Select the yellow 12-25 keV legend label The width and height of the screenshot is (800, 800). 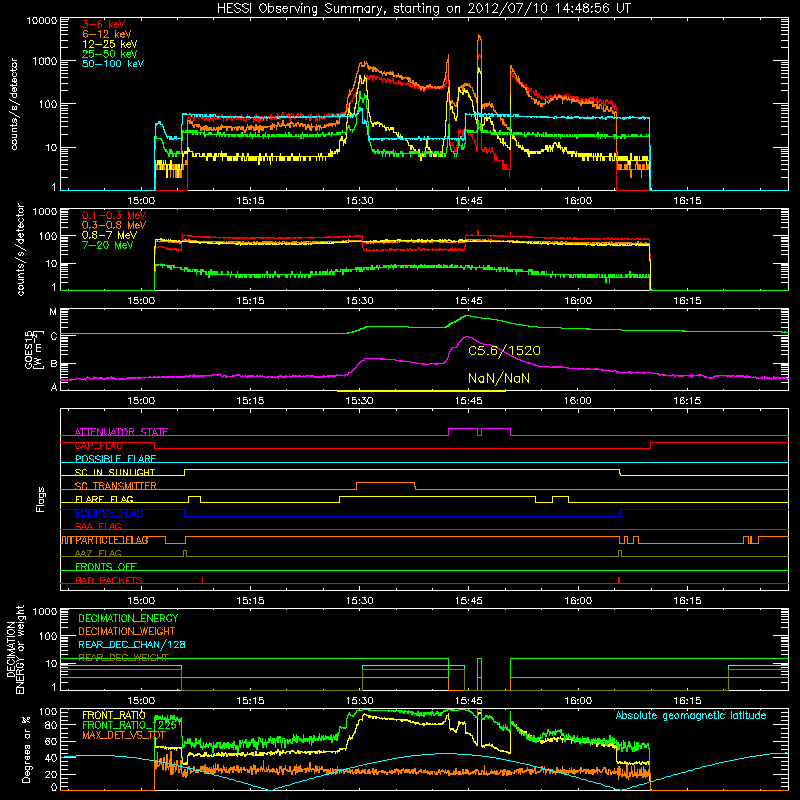pos(110,44)
